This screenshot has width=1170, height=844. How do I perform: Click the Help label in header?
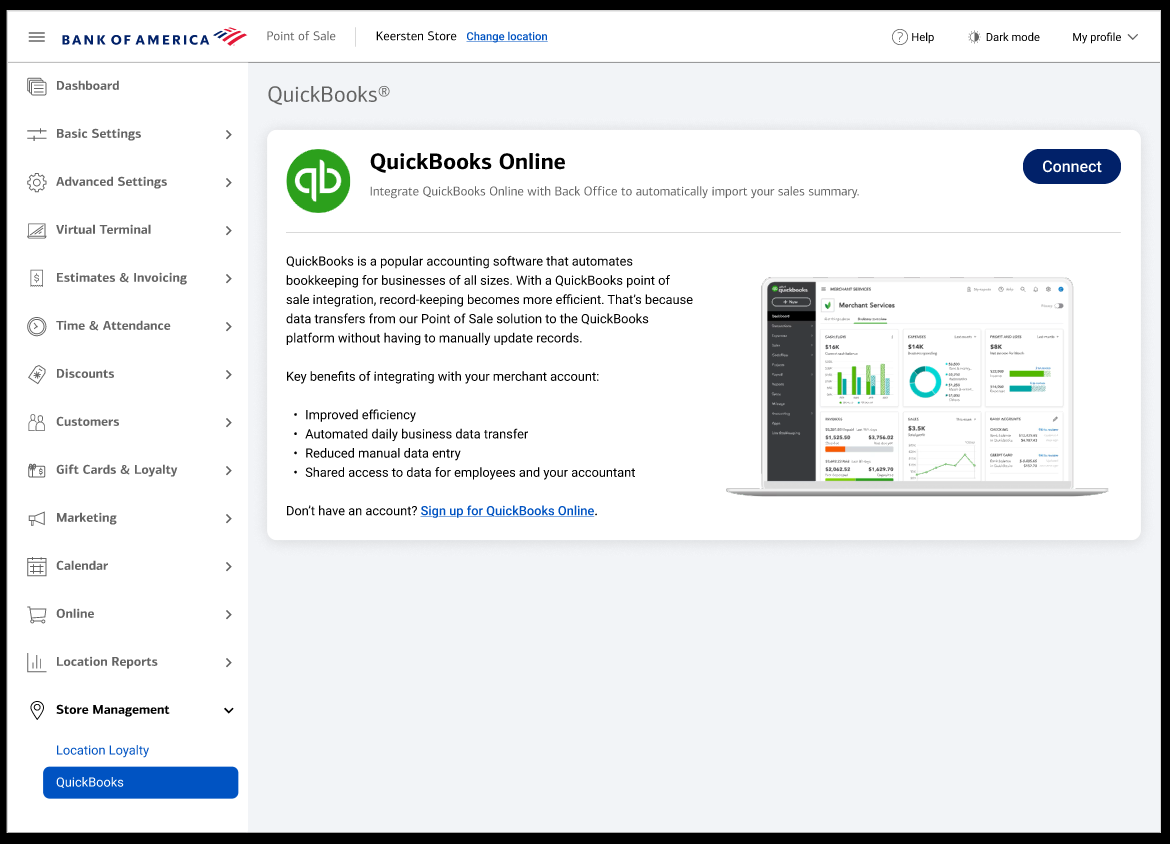click(922, 37)
